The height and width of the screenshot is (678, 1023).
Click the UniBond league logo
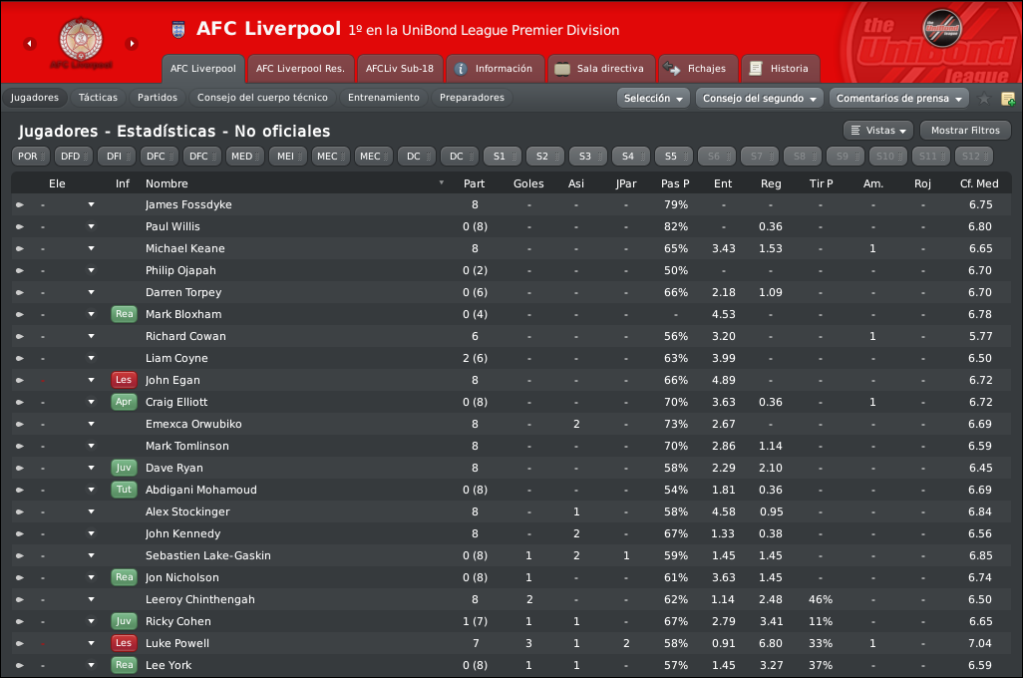click(x=941, y=28)
